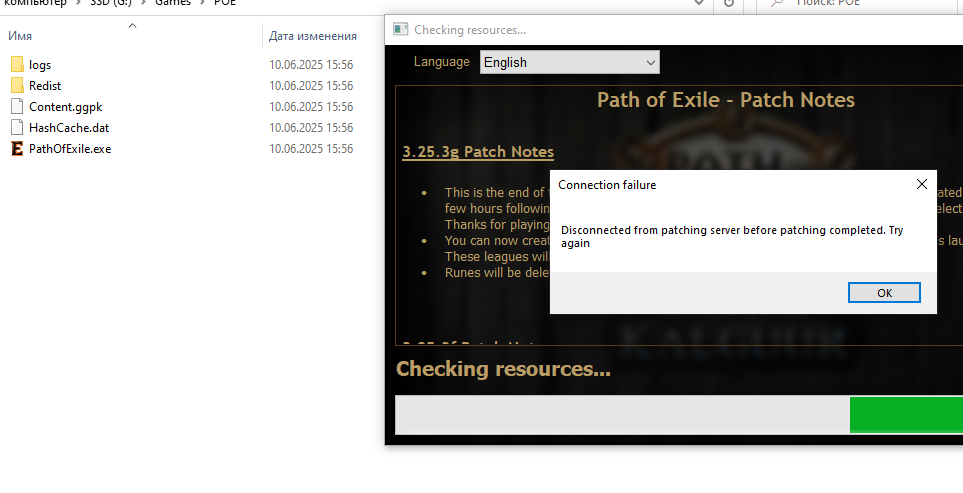Click the green patching progress bar

click(906, 414)
